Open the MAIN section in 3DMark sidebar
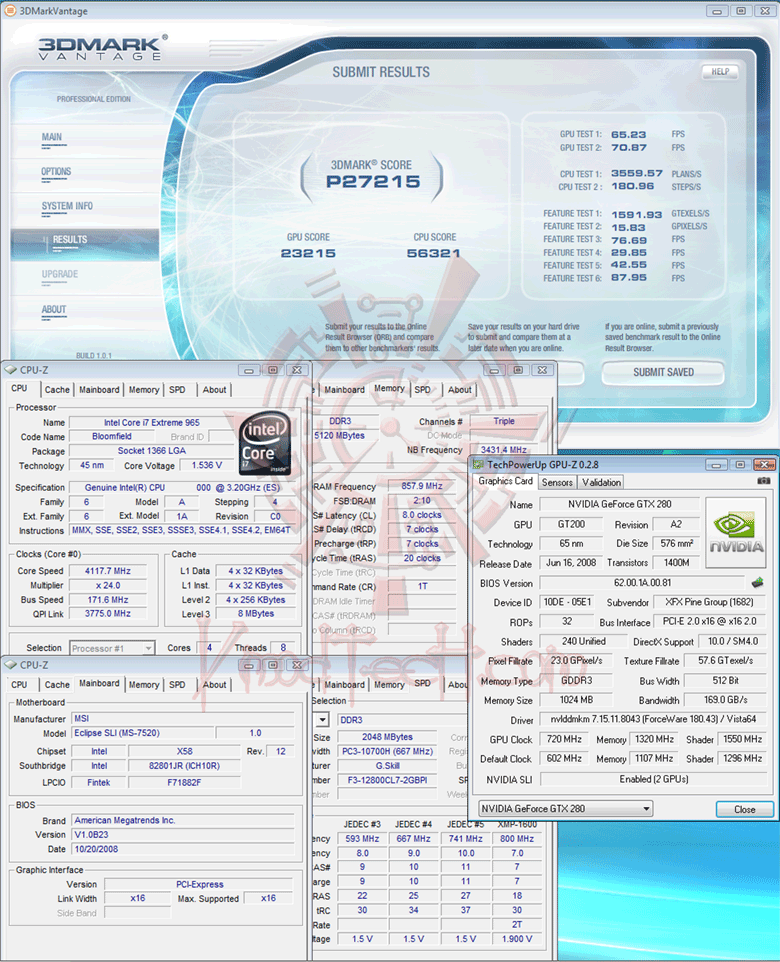 pos(52,137)
